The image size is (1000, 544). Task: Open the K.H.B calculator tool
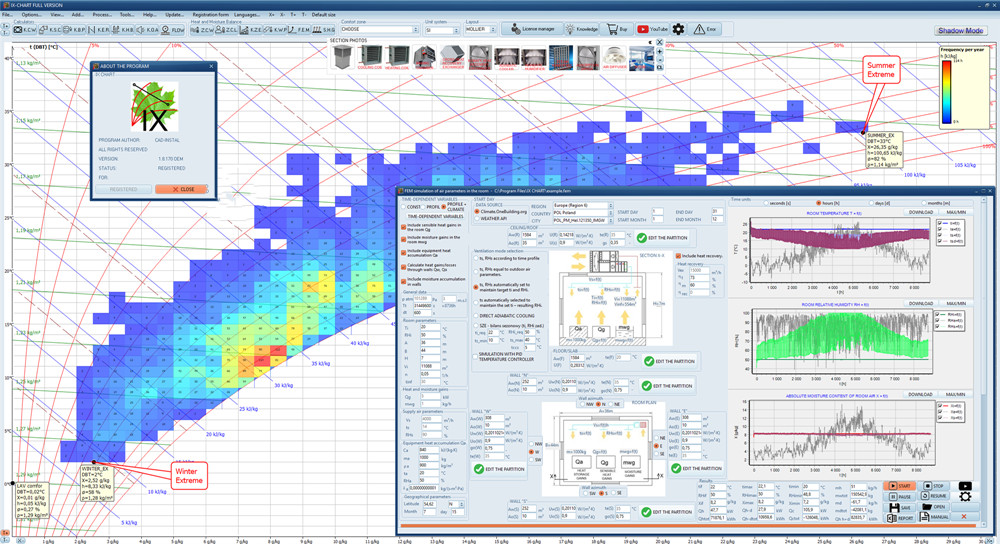pos(123,30)
